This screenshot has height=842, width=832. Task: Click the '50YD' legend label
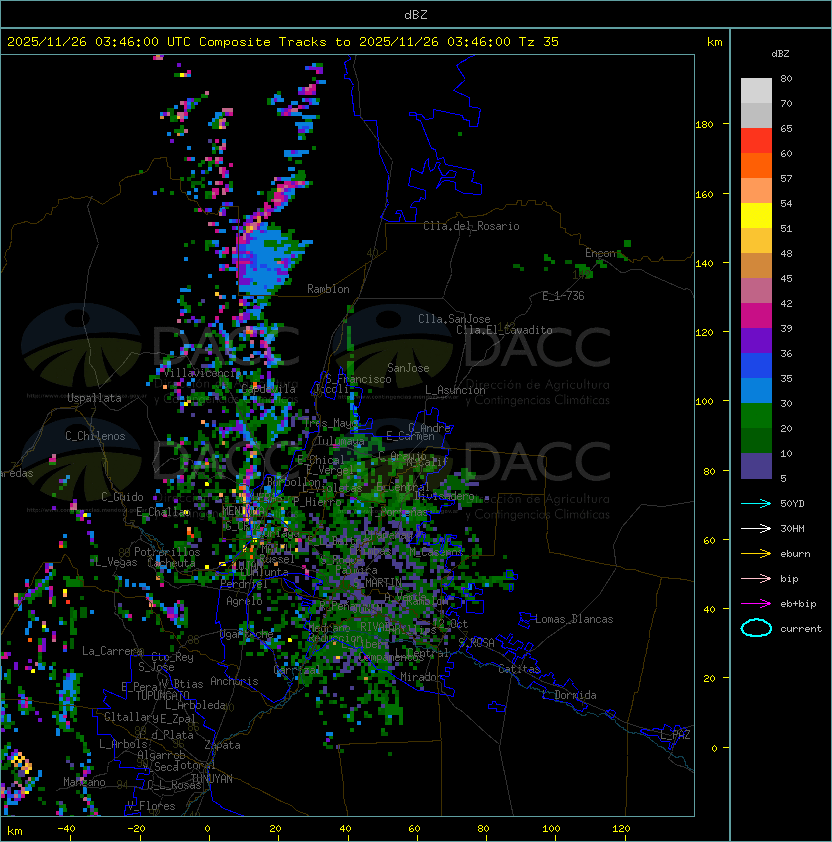pyautogui.click(x=792, y=504)
